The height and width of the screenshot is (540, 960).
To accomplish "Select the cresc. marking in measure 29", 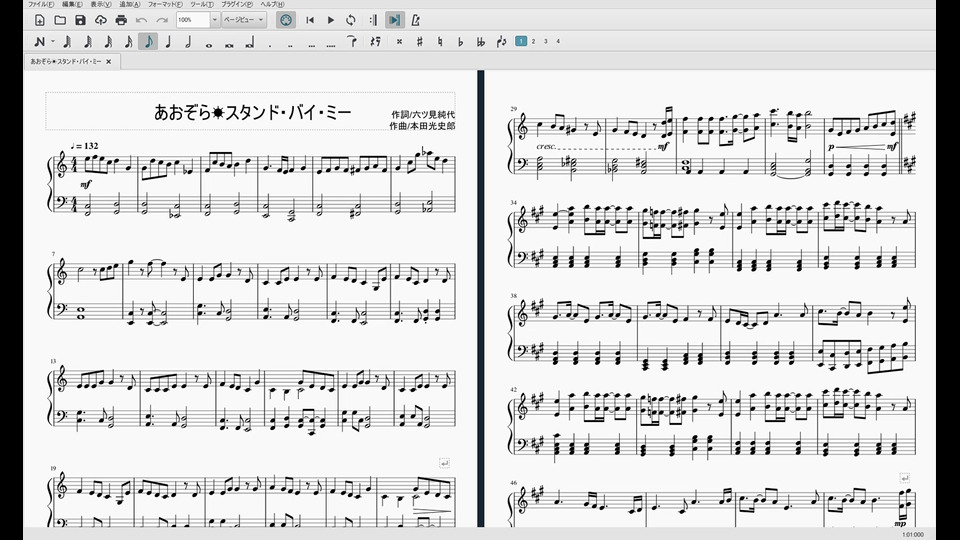I will 546,146.
